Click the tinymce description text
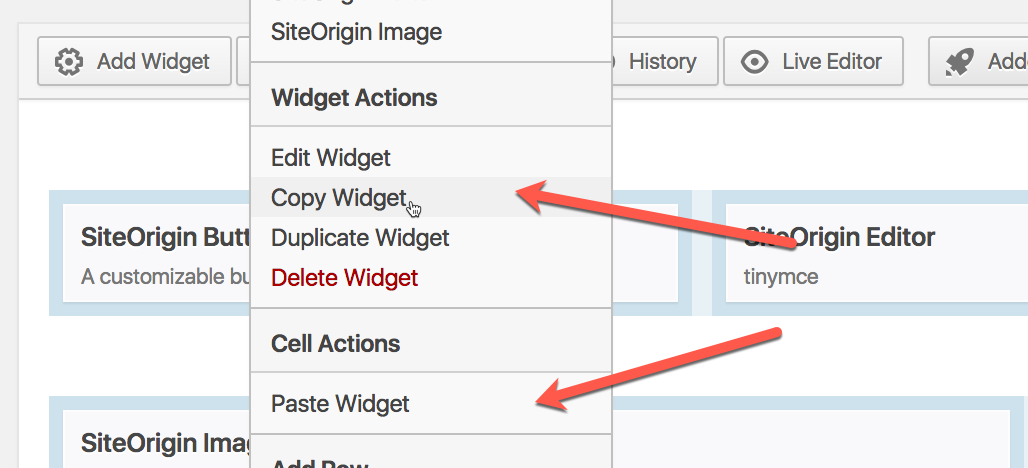 [x=781, y=277]
